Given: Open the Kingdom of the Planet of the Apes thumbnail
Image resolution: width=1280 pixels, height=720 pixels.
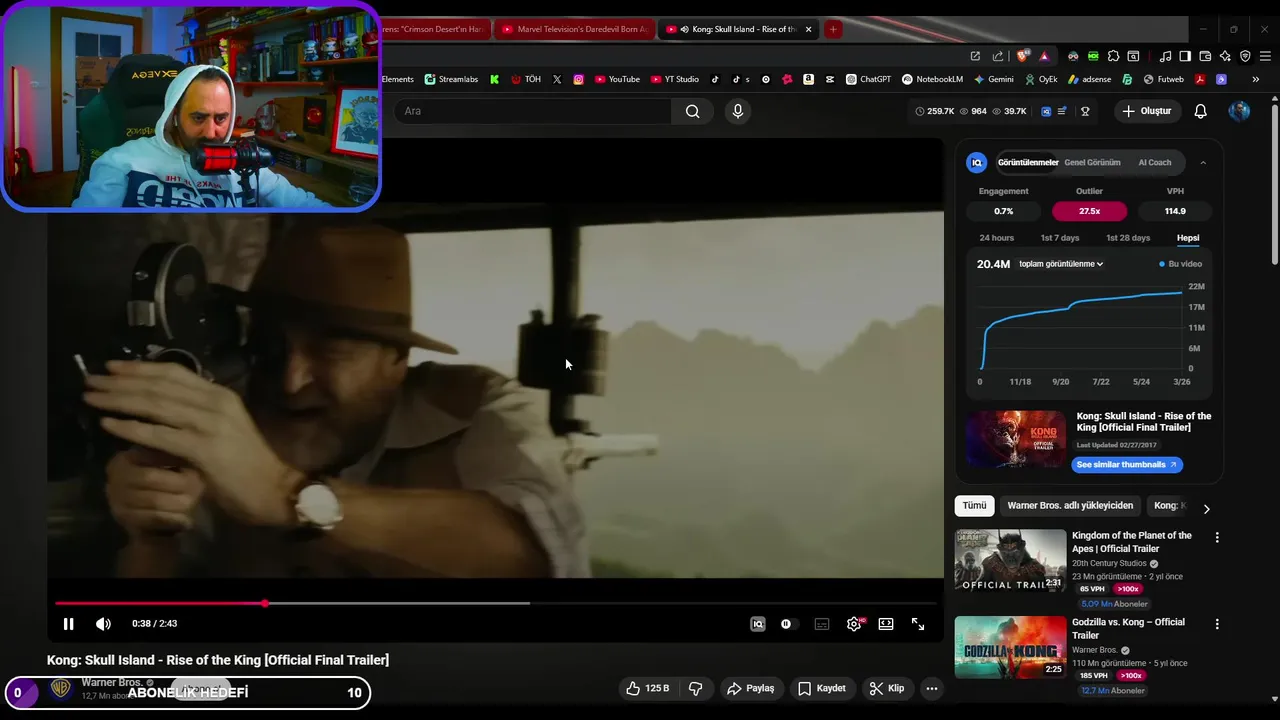Looking at the screenshot, I should click(1010, 560).
